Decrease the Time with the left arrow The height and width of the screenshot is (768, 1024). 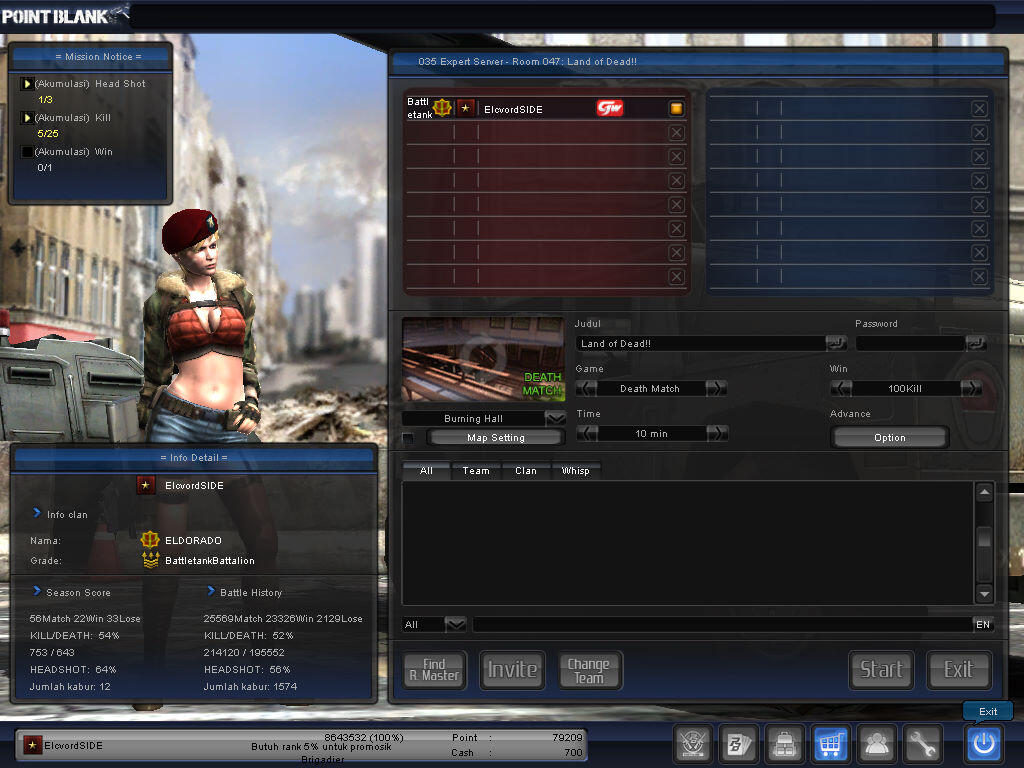pos(588,433)
